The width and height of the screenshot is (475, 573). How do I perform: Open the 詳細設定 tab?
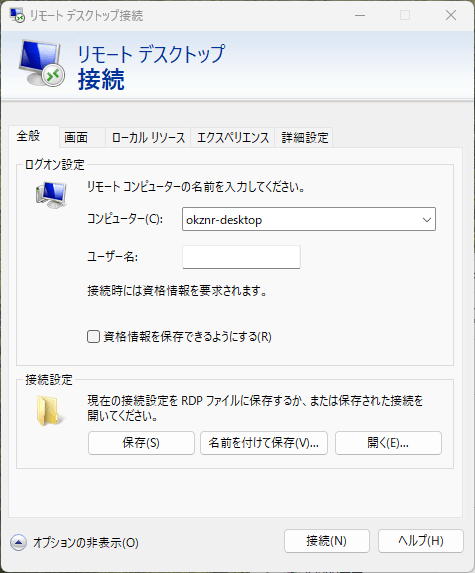click(x=304, y=138)
